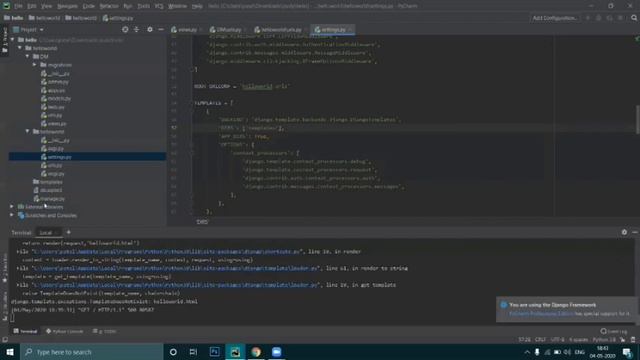Screen dimensions: 640x360
Task: Add a new terminal tab with plus icon
Action: coord(69,232)
